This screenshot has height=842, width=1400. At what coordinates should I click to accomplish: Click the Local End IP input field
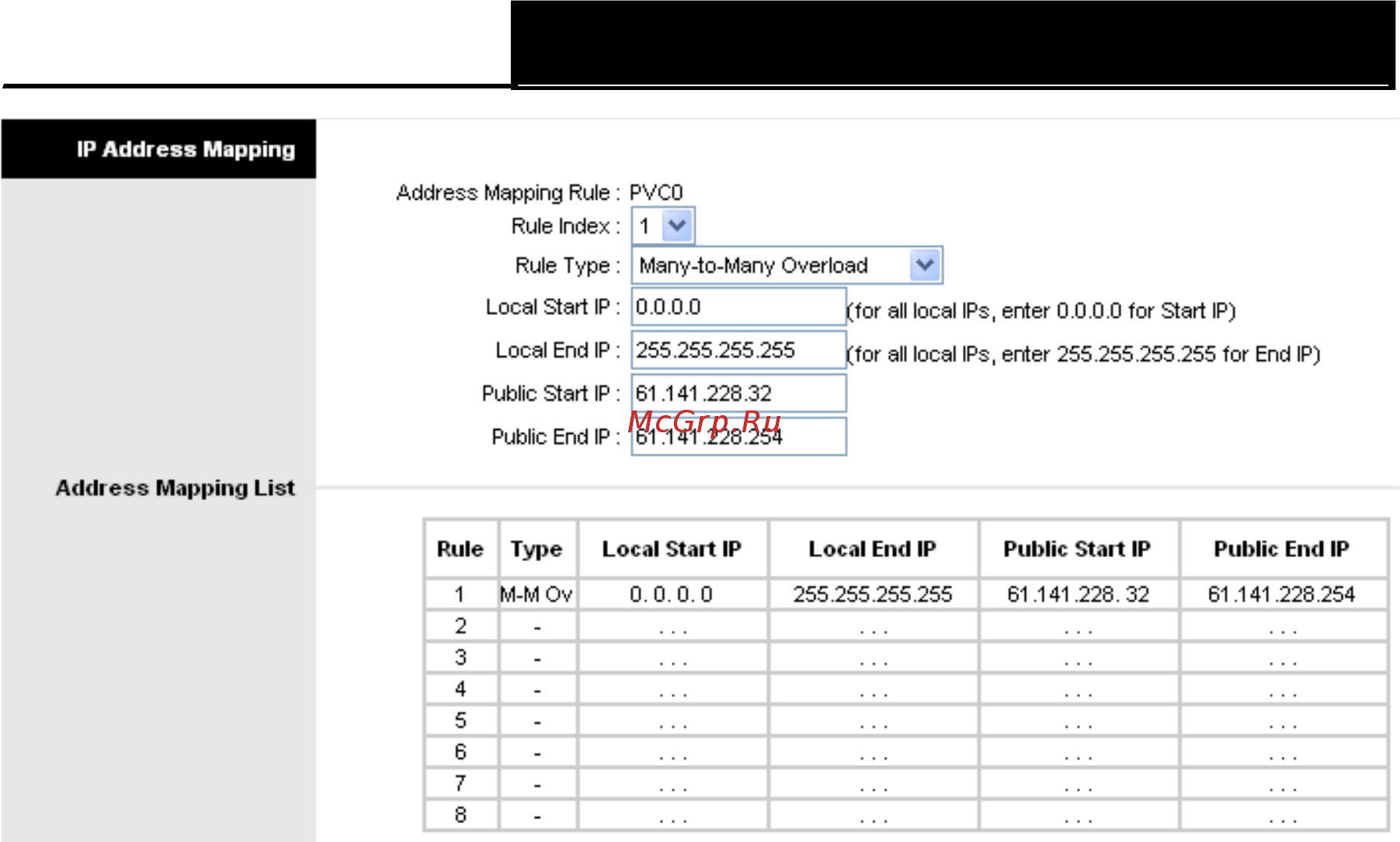(x=738, y=350)
